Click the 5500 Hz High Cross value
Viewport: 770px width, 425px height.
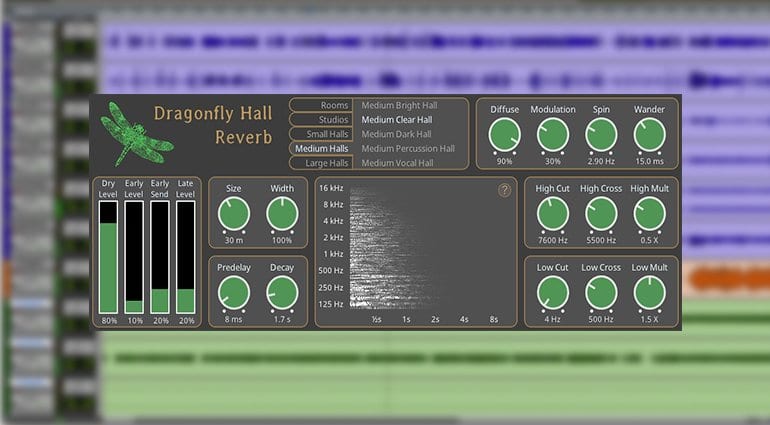[x=601, y=240]
